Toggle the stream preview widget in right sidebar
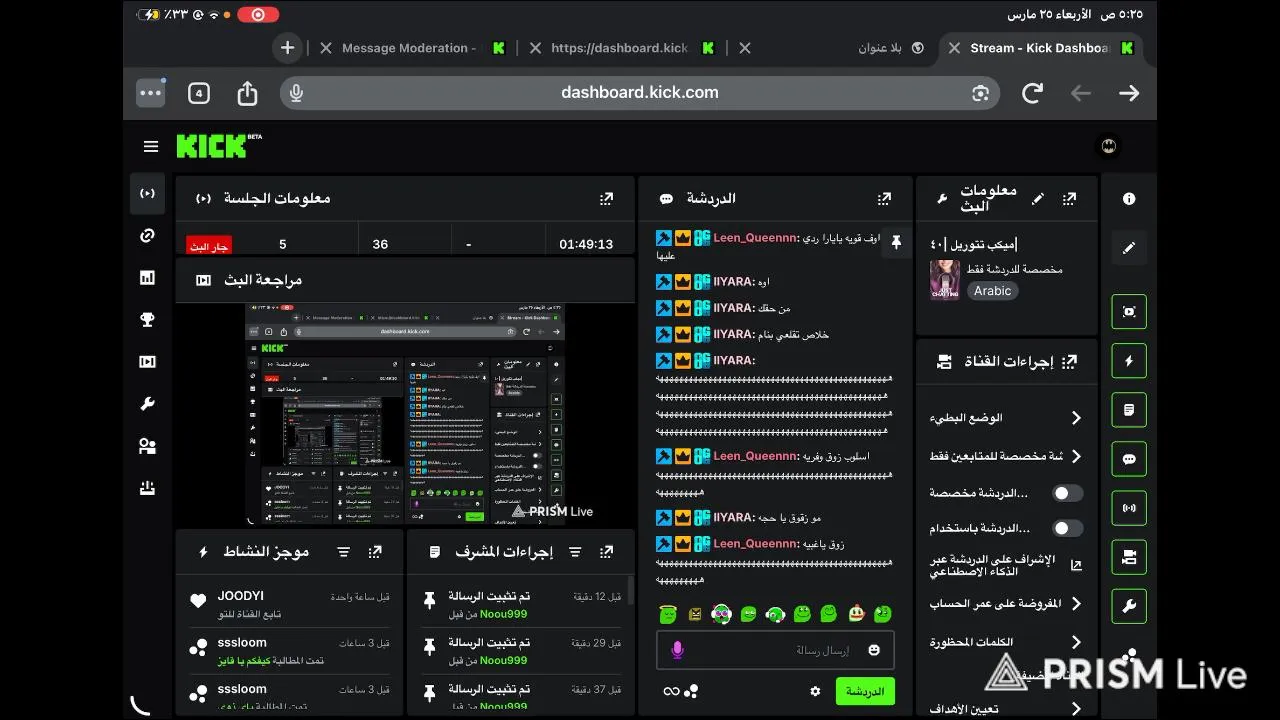The width and height of the screenshot is (1280, 720). (x=1129, y=312)
